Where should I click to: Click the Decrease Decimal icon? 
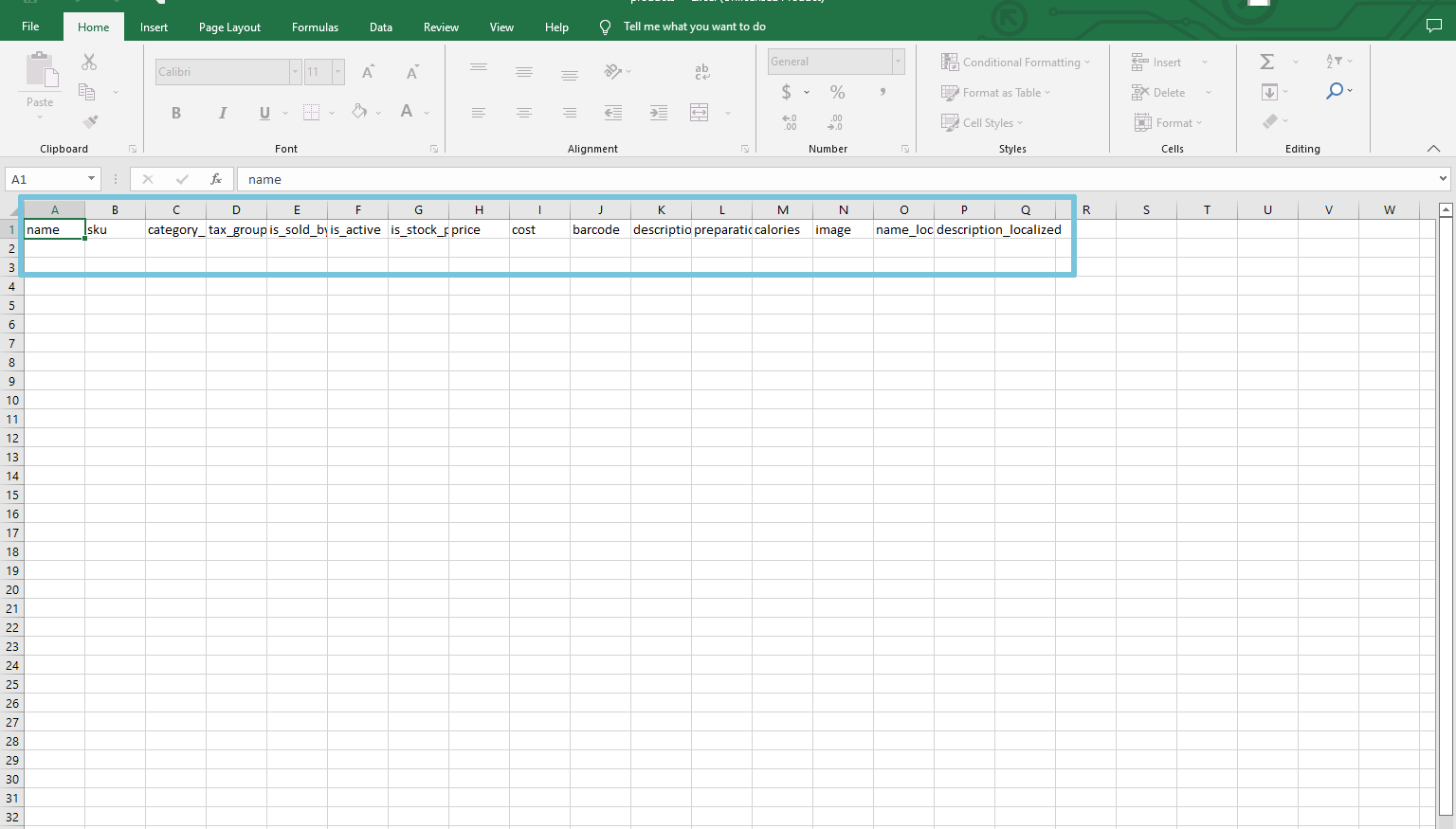835,122
